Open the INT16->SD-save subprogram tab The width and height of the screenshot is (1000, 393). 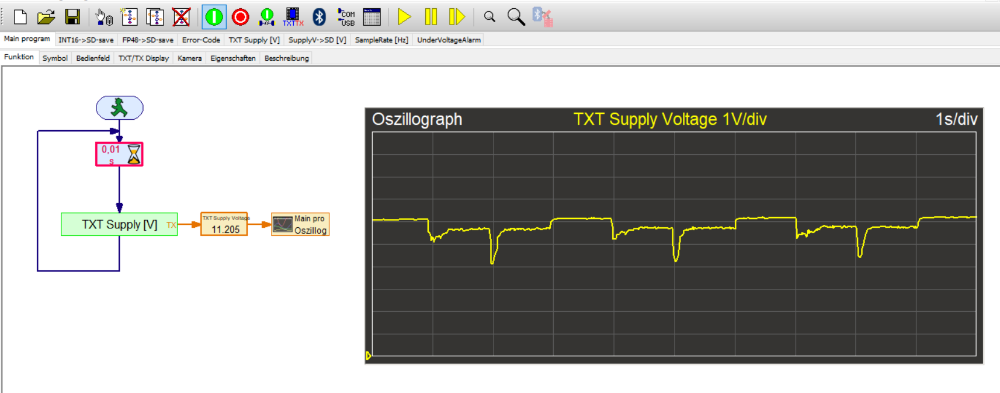pyautogui.click(x=86, y=40)
